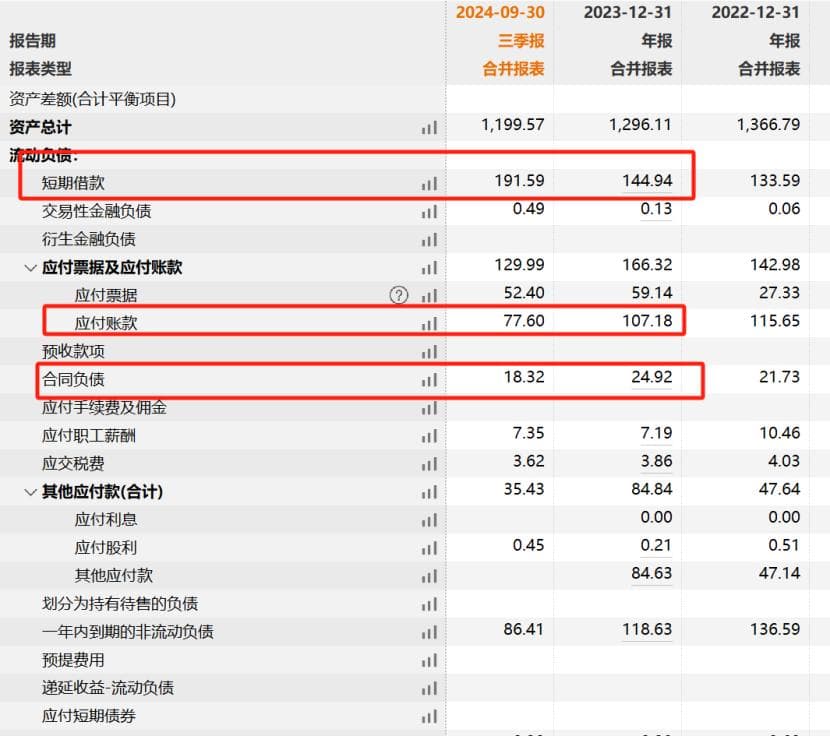Click chart icon in 应交税费 row
Screen dimensions: 830x737
pos(429,464)
